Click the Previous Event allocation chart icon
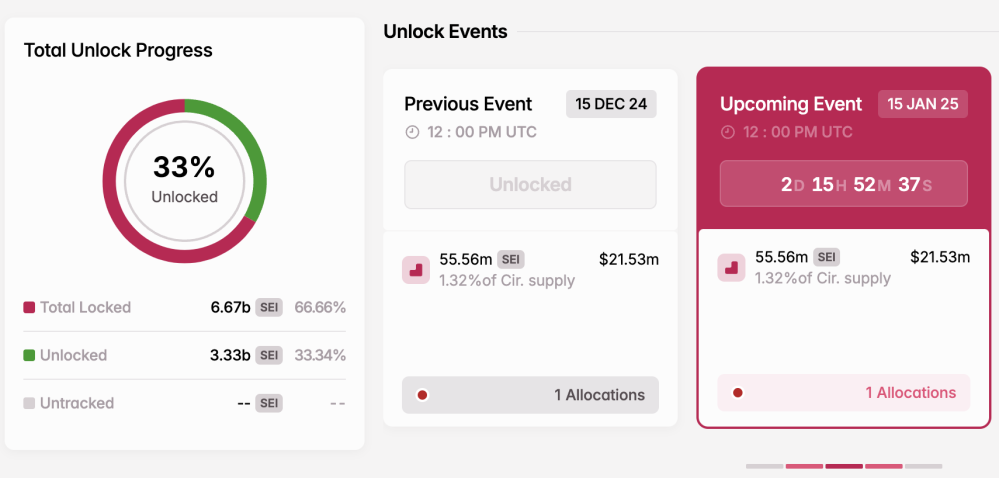999x478 pixels. tap(415, 270)
